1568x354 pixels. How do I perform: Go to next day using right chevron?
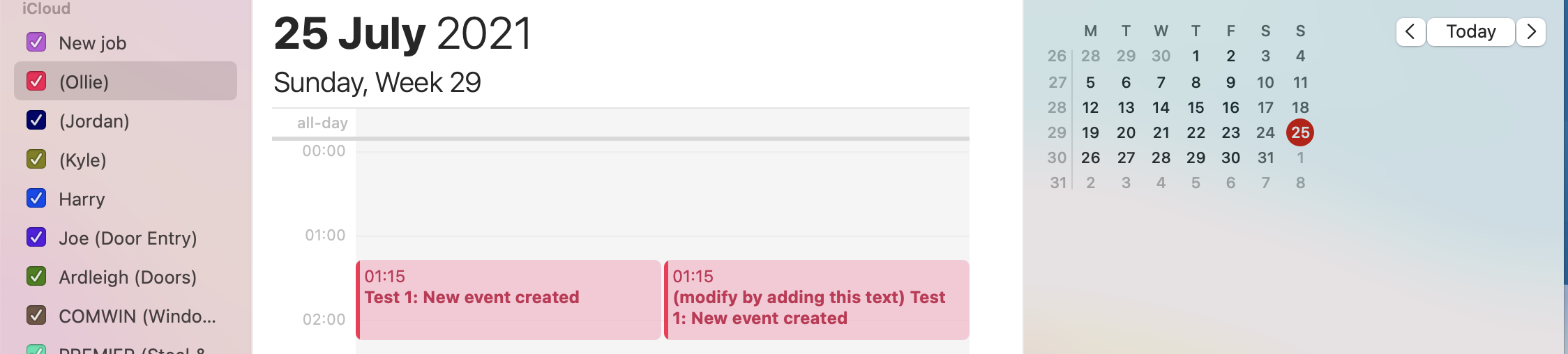1531,32
